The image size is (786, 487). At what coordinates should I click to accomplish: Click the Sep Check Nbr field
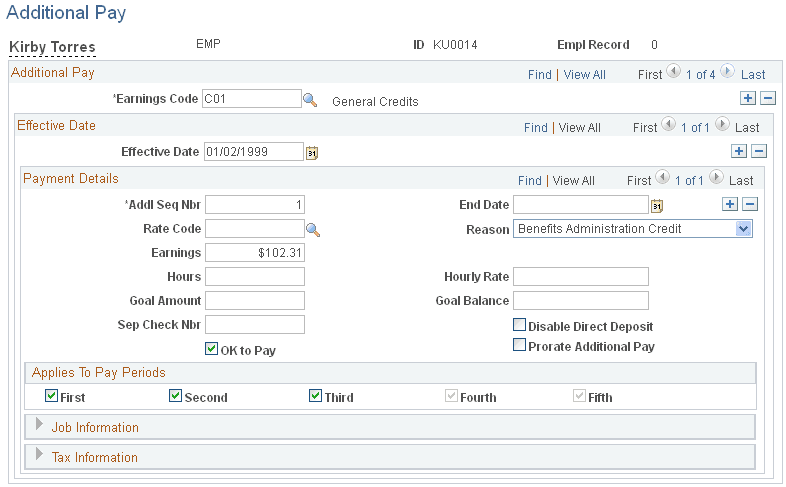click(x=255, y=325)
